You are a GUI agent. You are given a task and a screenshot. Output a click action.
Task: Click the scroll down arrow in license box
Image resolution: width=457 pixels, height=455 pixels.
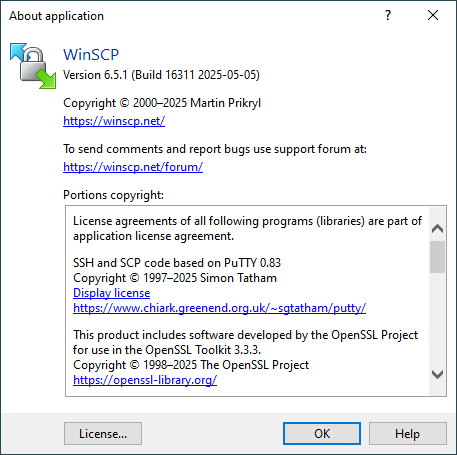(x=437, y=374)
